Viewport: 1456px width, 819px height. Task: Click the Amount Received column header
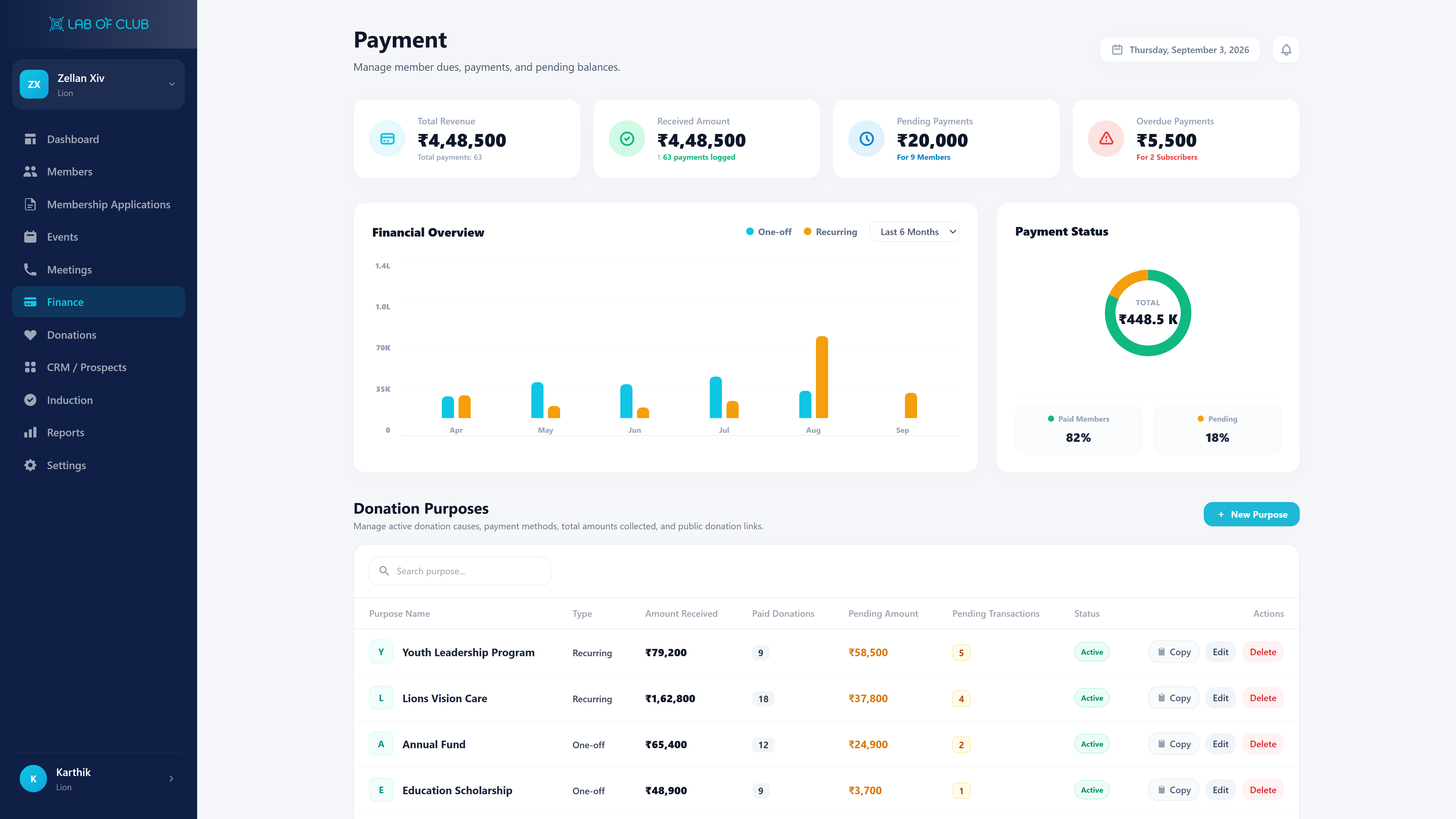pyautogui.click(x=681, y=614)
